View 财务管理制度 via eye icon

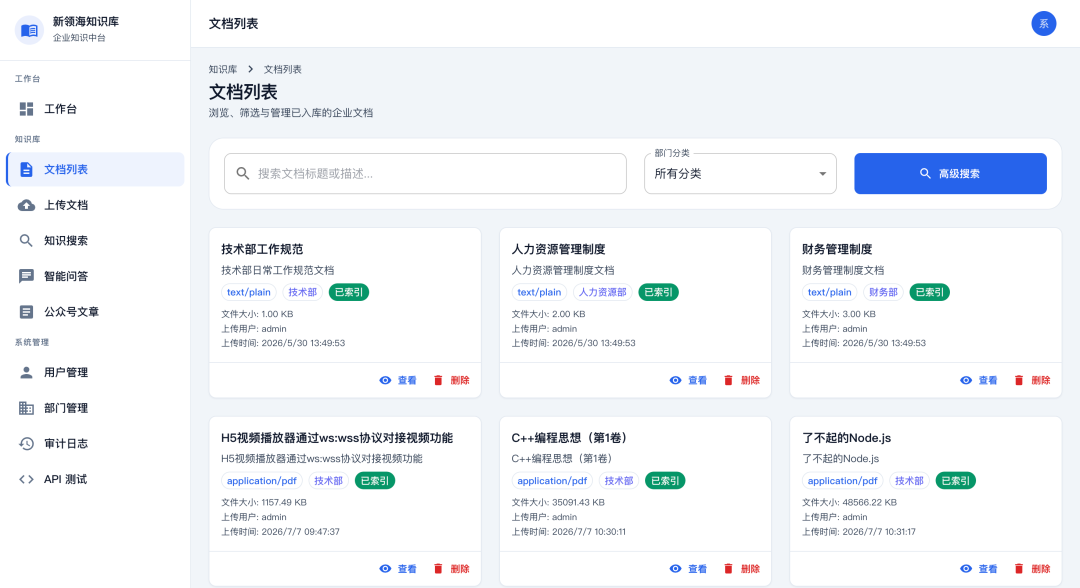pyautogui.click(x=966, y=380)
